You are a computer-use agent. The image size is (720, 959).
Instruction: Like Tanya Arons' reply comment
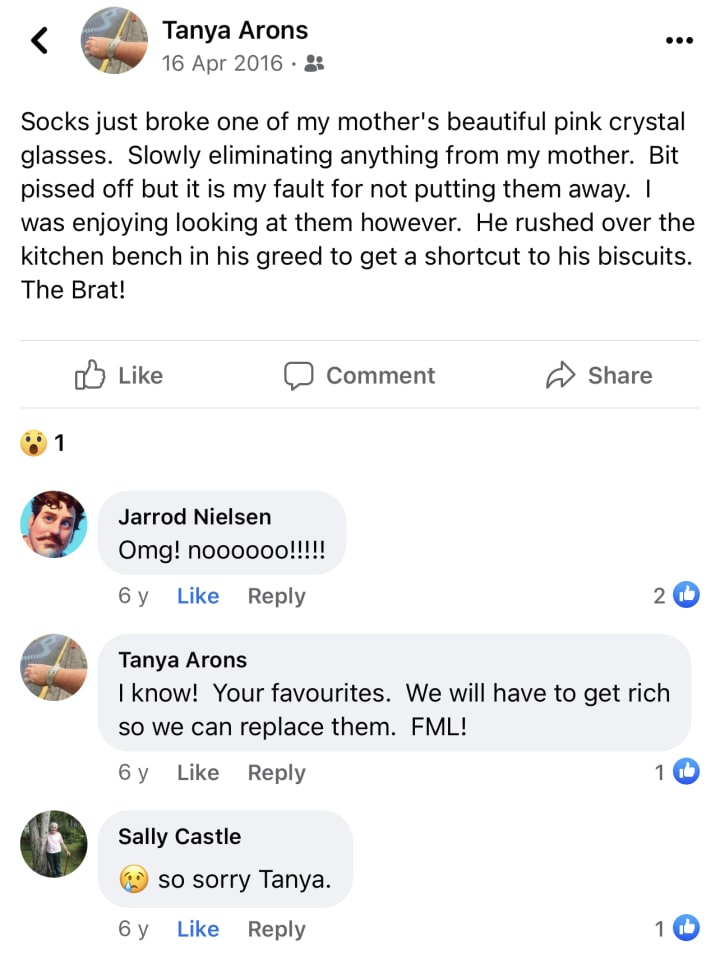[198, 772]
